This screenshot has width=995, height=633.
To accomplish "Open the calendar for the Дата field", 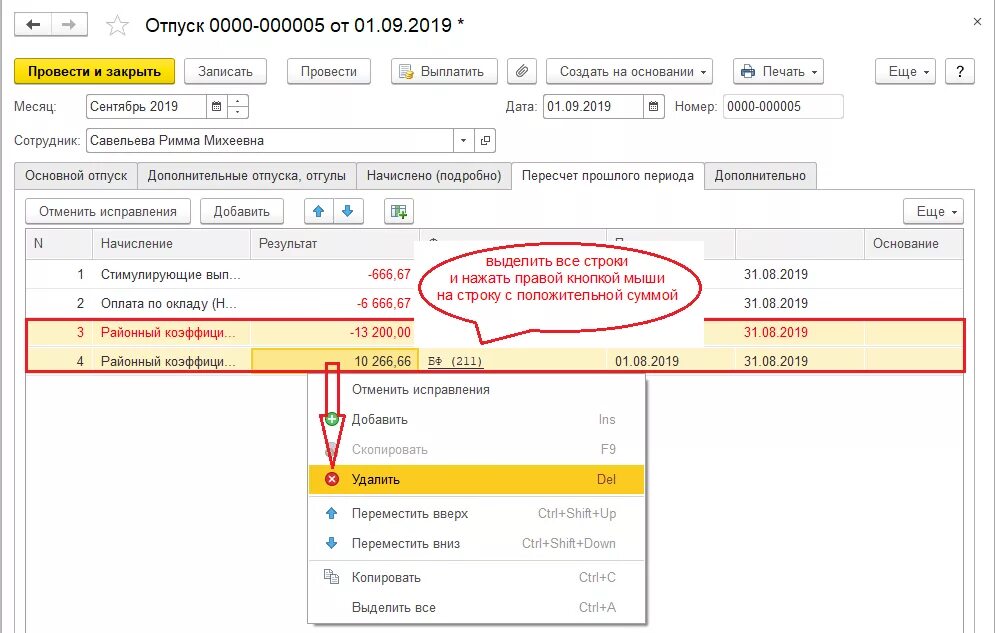I will 654,107.
